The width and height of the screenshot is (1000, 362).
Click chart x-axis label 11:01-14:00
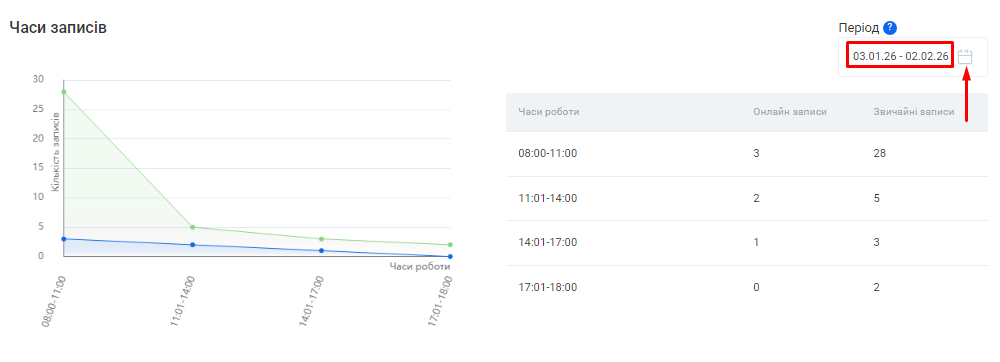coord(182,302)
